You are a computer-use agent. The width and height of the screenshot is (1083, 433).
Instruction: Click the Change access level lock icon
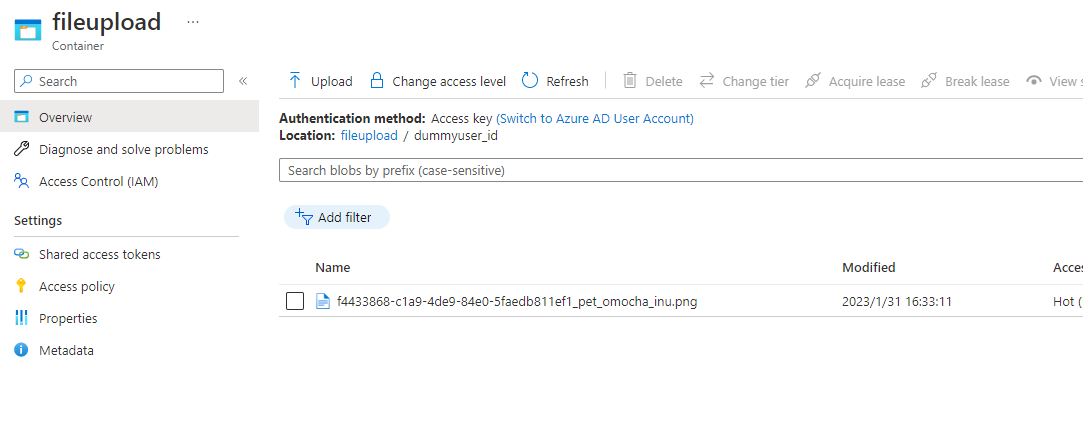coord(376,81)
